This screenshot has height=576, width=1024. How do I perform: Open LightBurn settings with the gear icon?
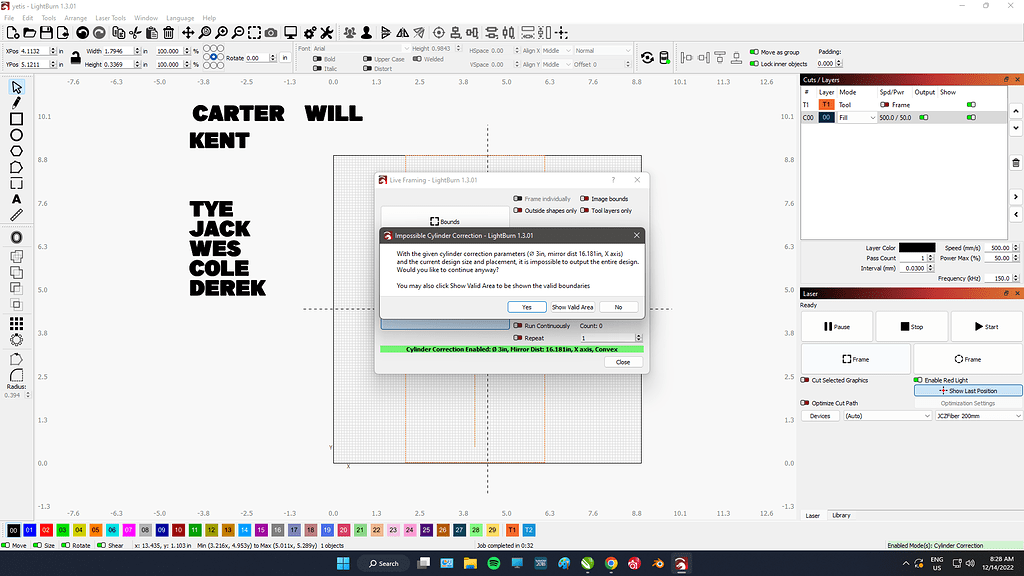[308, 32]
